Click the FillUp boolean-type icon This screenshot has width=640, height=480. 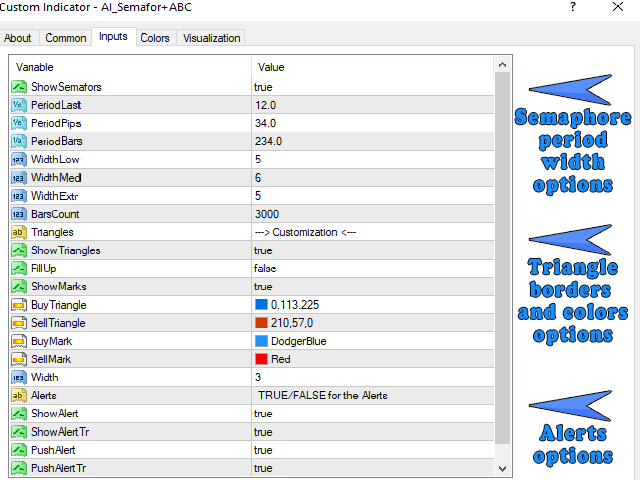point(19,268)
